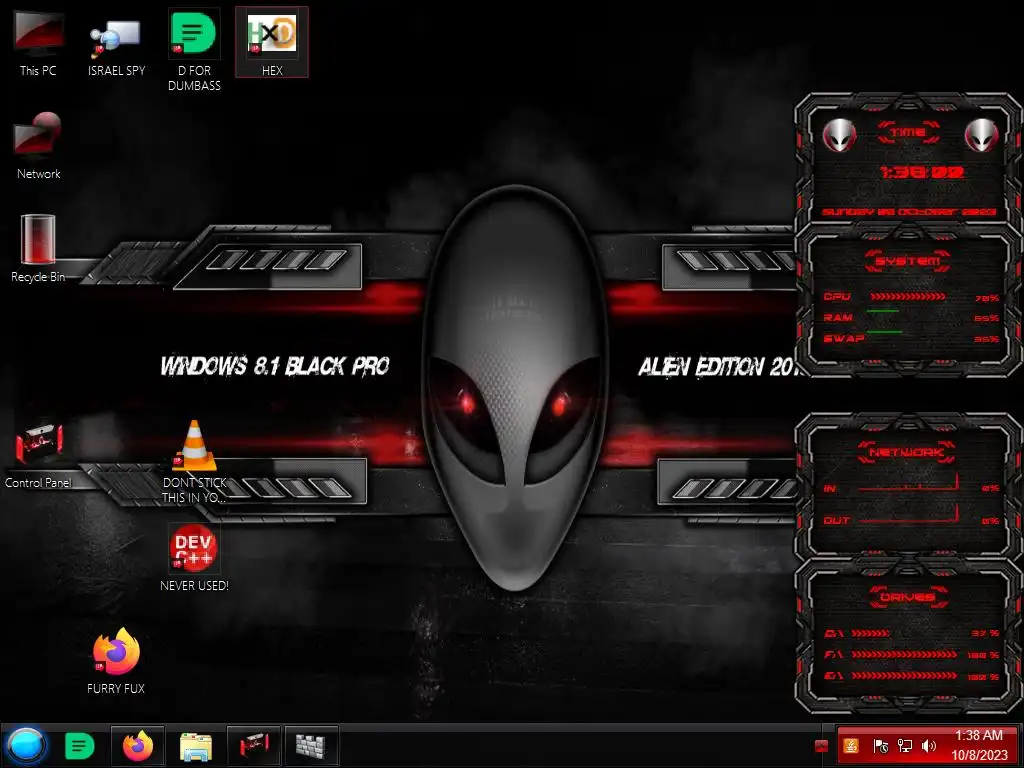
Task: Click the CPU usage bar
Action: pyautogui.click(x=908, y=297)
